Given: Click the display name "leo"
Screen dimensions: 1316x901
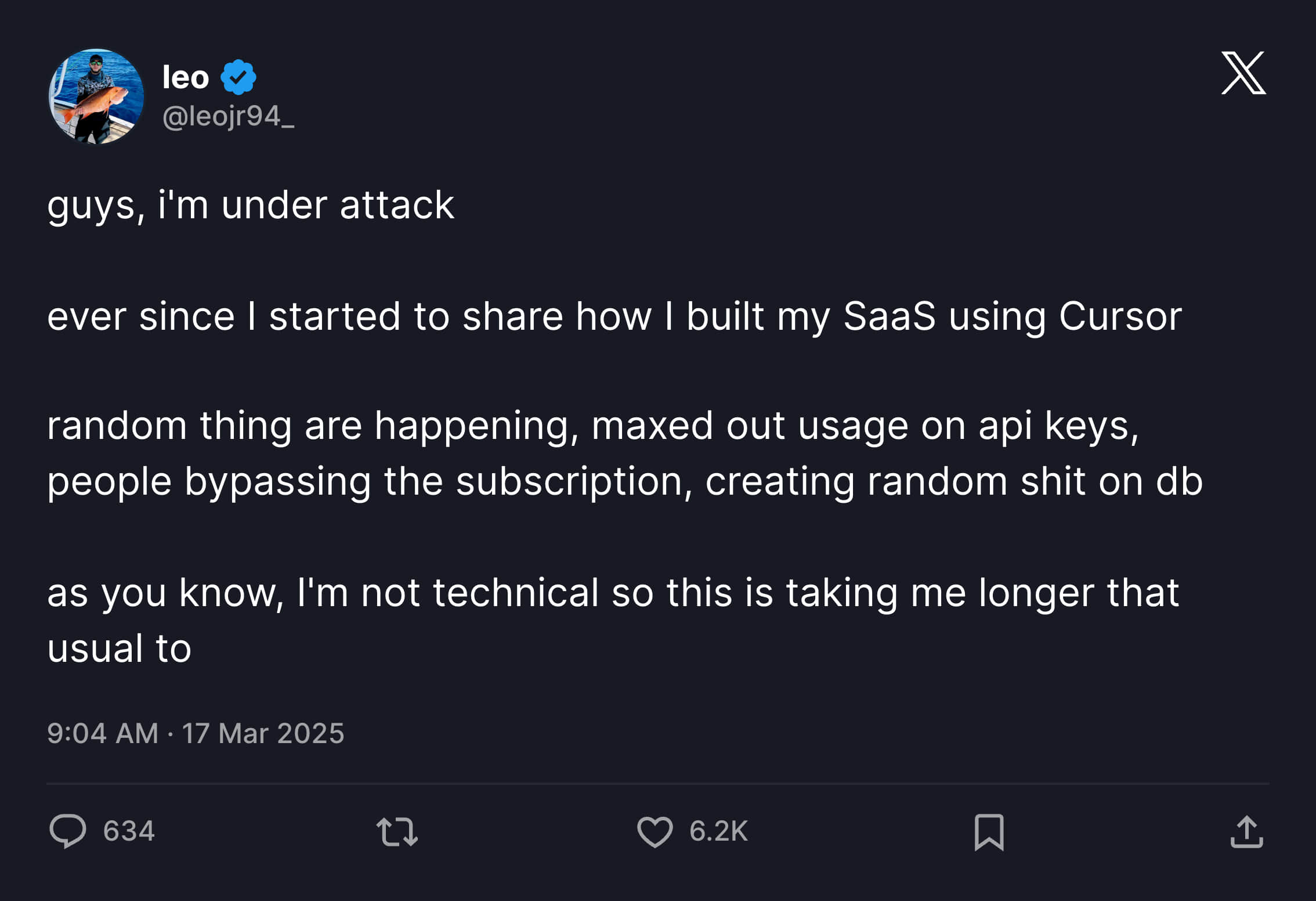Looking at the screenshot, I should click(186, 77).
